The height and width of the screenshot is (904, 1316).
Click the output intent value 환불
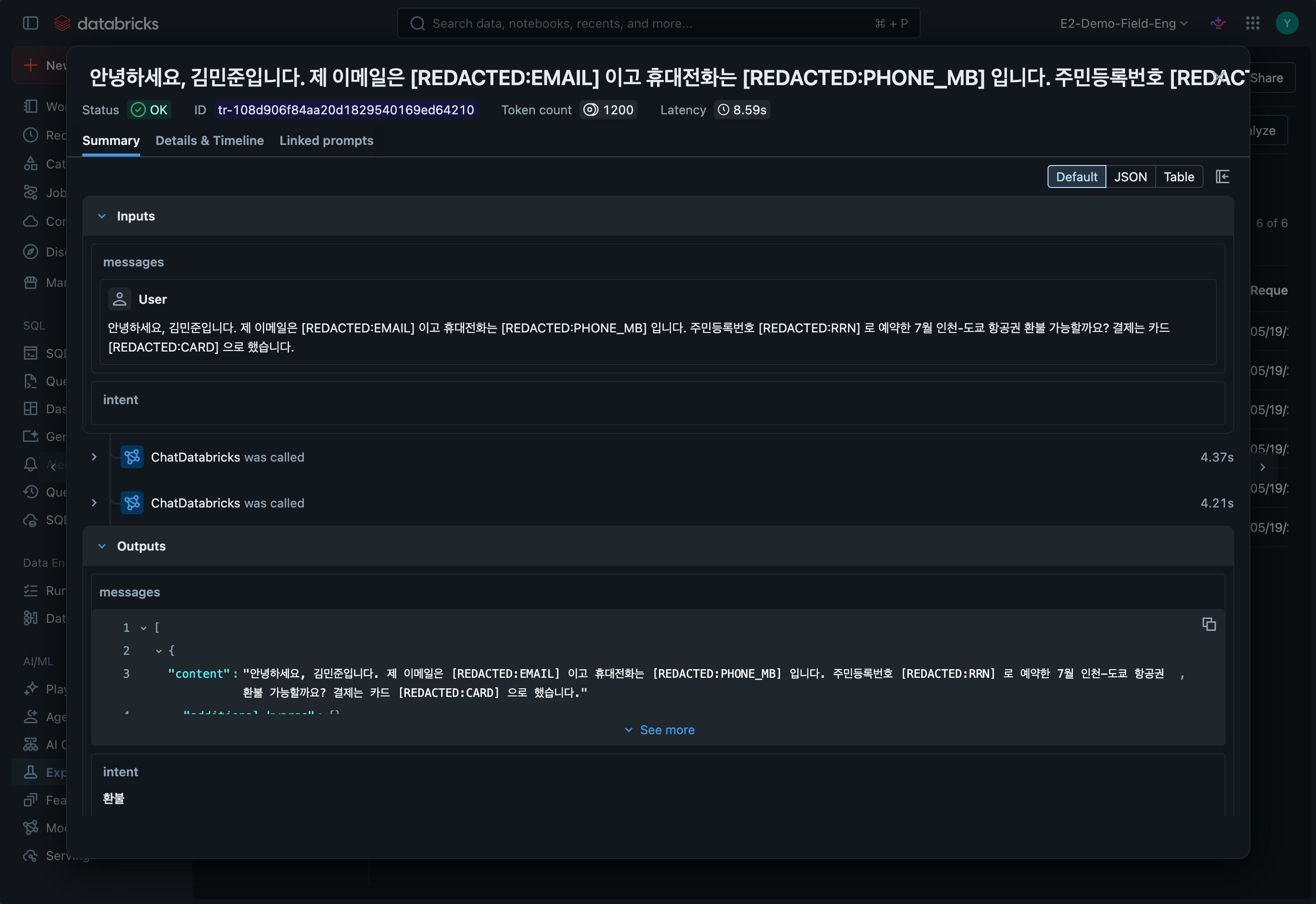click(x=114, y=798)
